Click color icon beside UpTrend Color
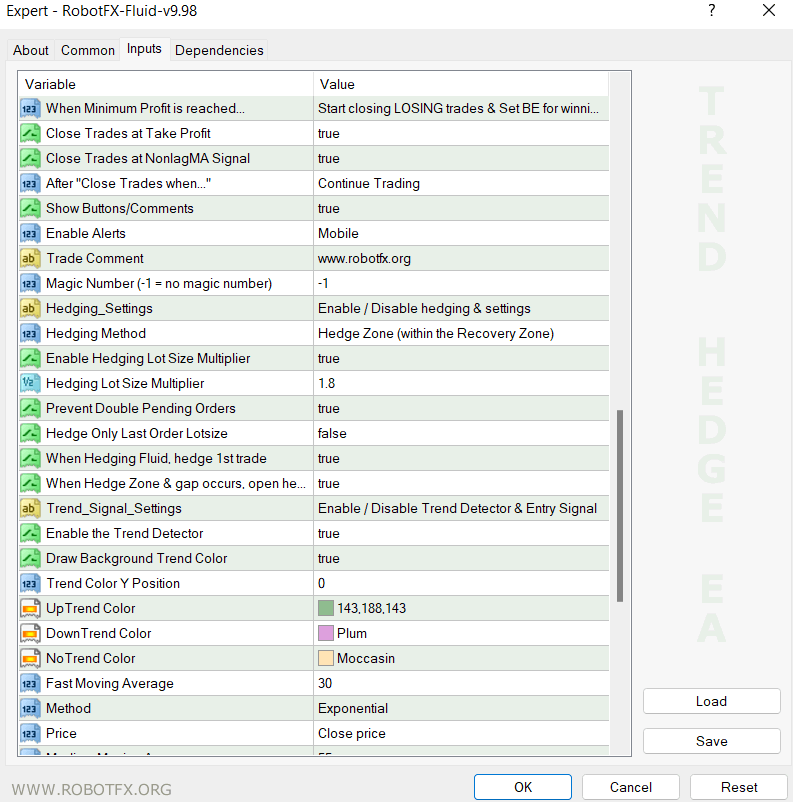 click(30, 609)
